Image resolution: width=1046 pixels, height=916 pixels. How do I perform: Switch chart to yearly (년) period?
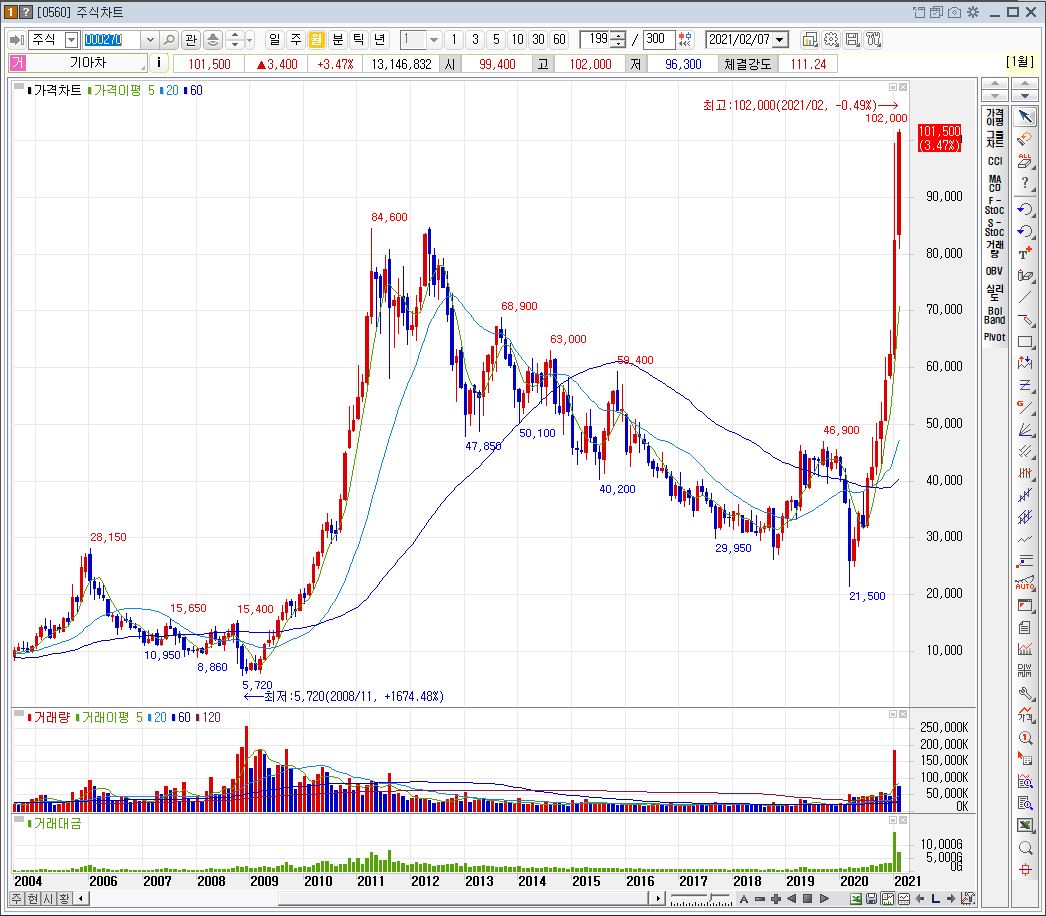[380, 40]
